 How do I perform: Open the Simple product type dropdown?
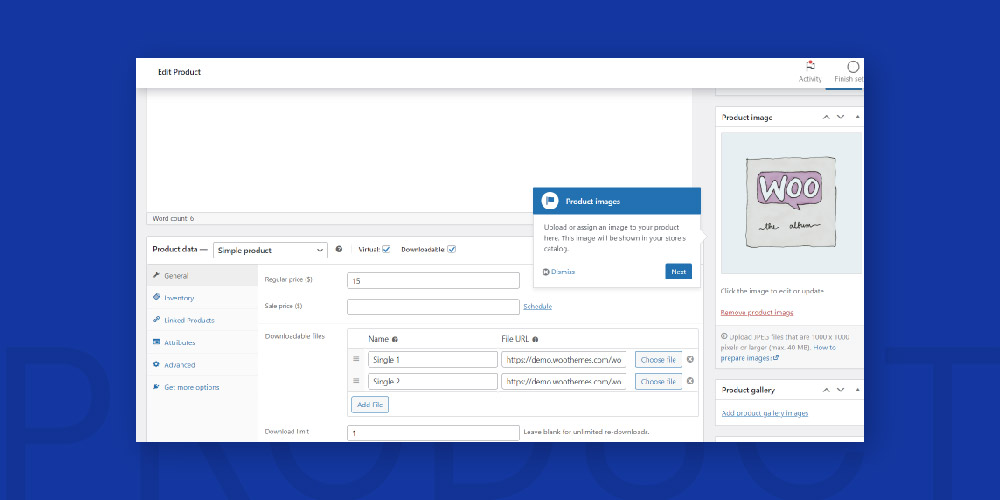270,250
